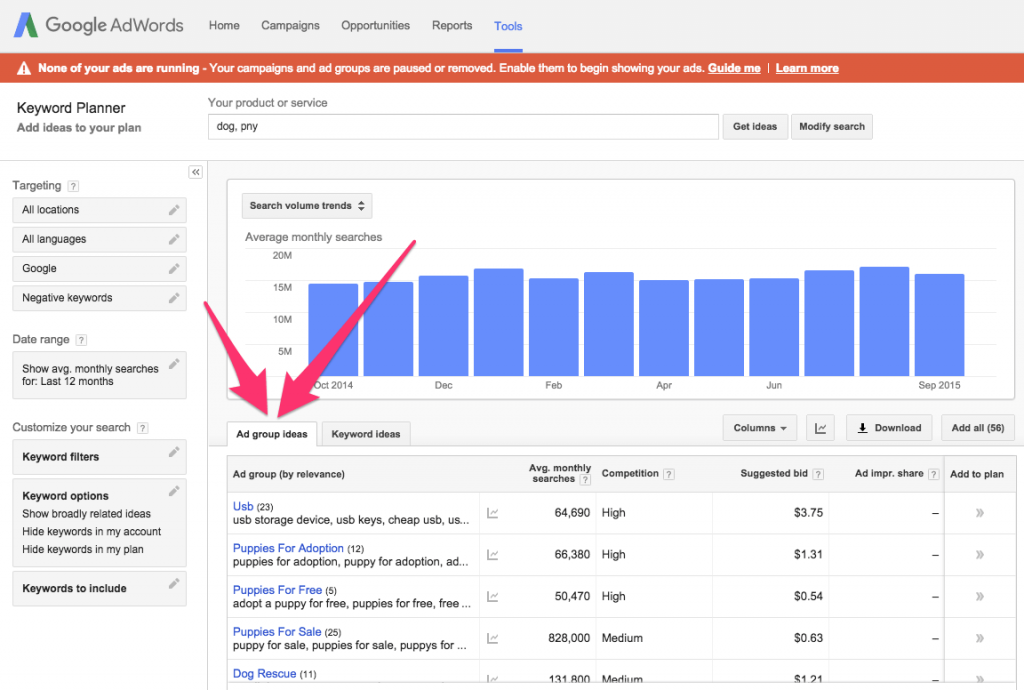This screenshot has width=1024, height=690.
Task: Click Hide keywords in my plan text
Action: pos(83,550)
